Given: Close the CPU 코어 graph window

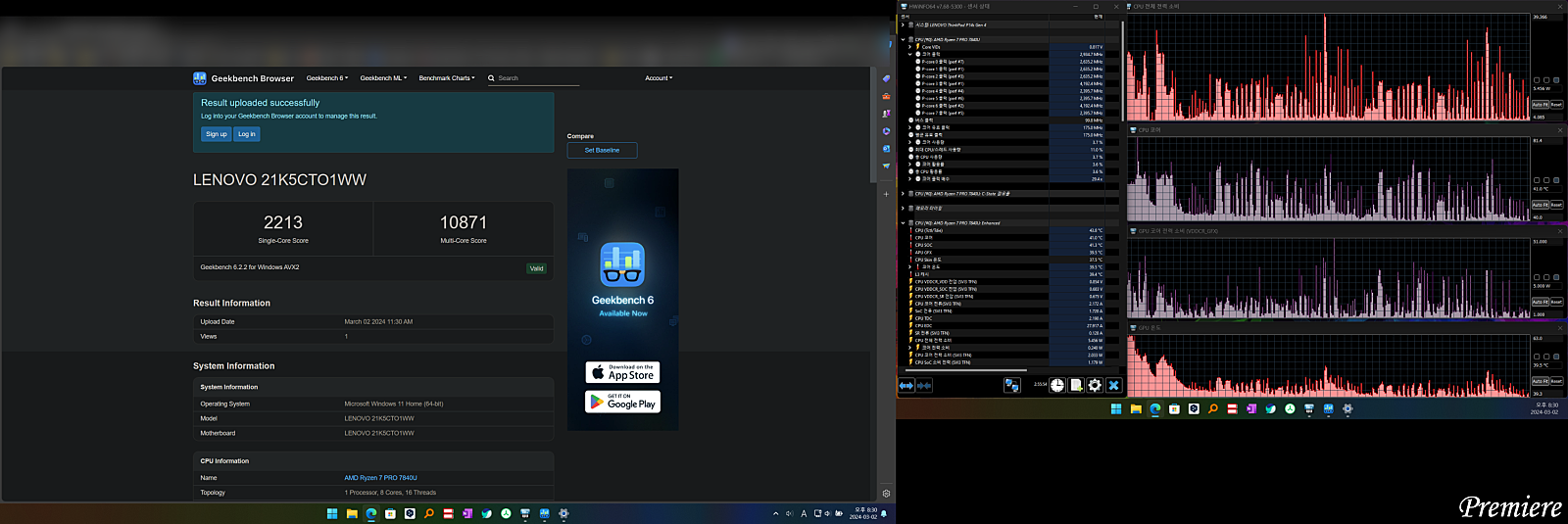Looking at the screenshot, I should [1559, 129].
